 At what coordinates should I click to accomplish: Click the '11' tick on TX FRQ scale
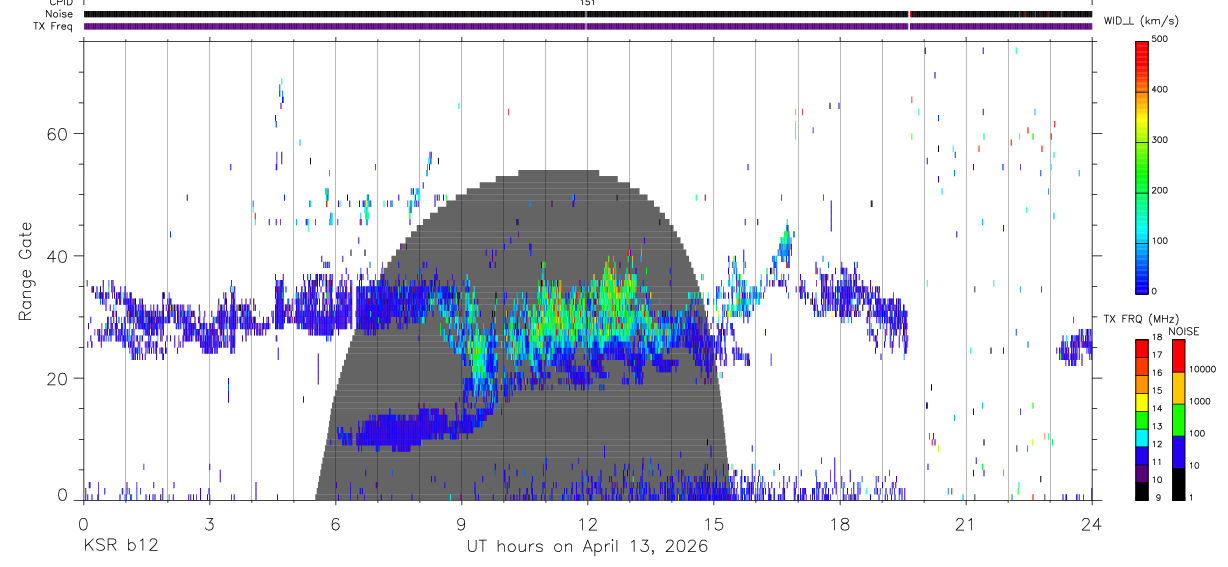point(1157,462)
